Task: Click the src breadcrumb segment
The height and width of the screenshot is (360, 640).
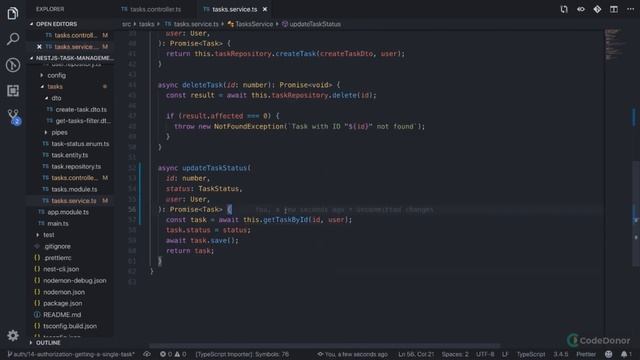Action: point(127,24)
